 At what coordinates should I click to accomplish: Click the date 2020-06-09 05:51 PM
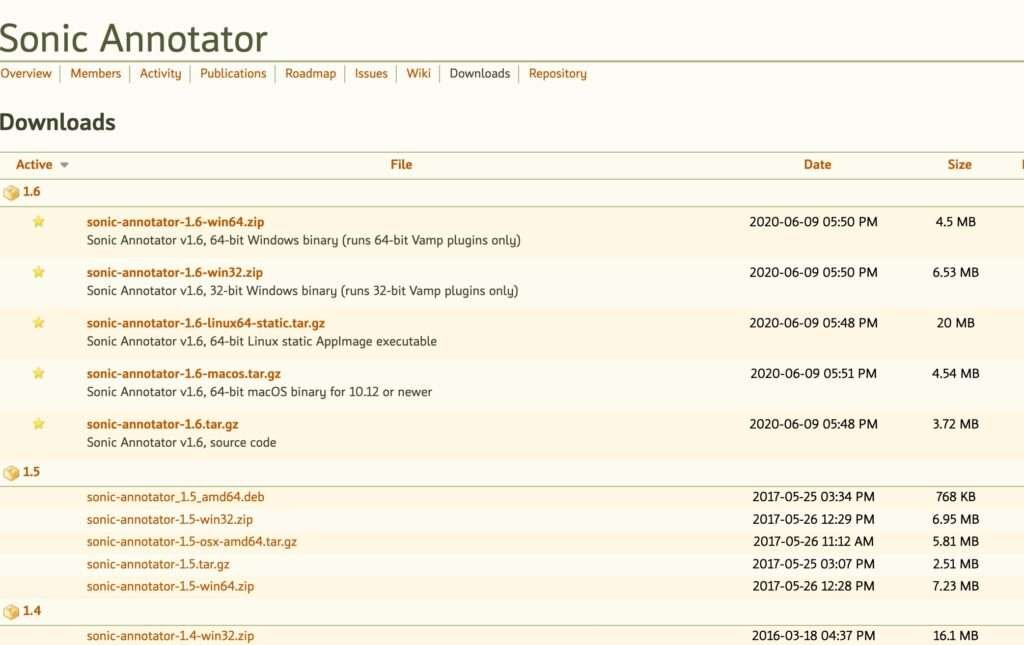tap(813, 373)
